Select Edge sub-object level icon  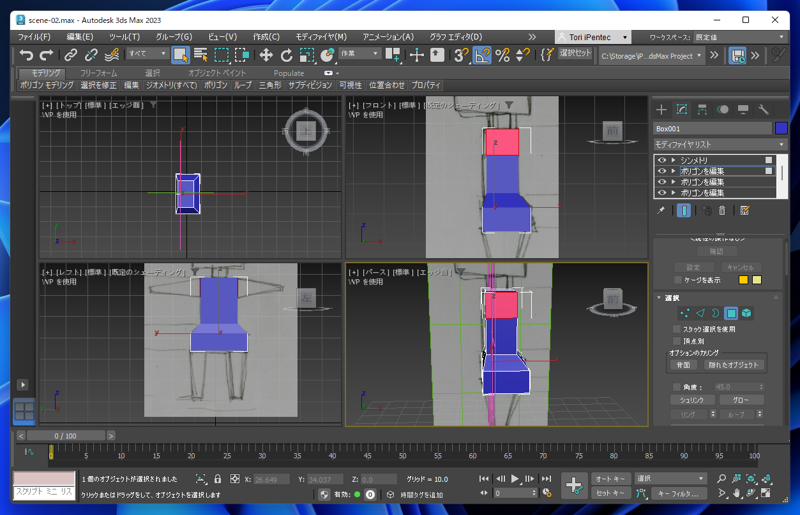click(701, 313)
